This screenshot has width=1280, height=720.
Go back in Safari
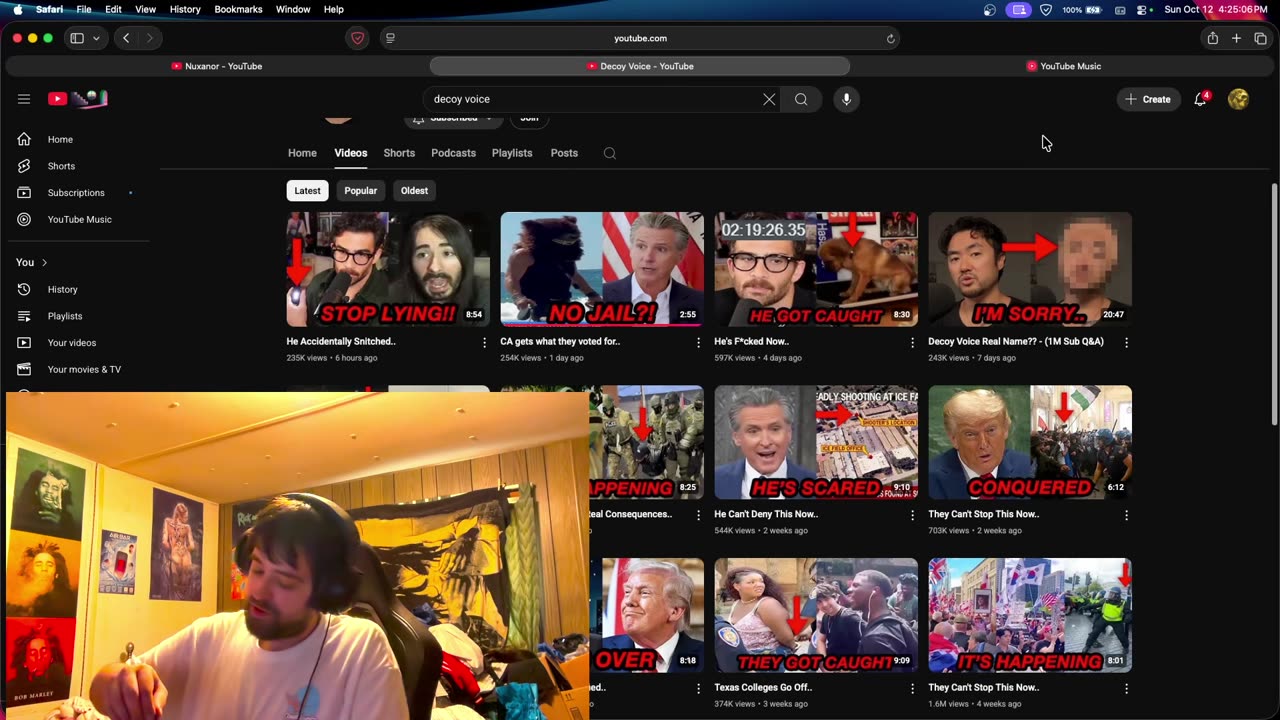(x=126, y=38)
